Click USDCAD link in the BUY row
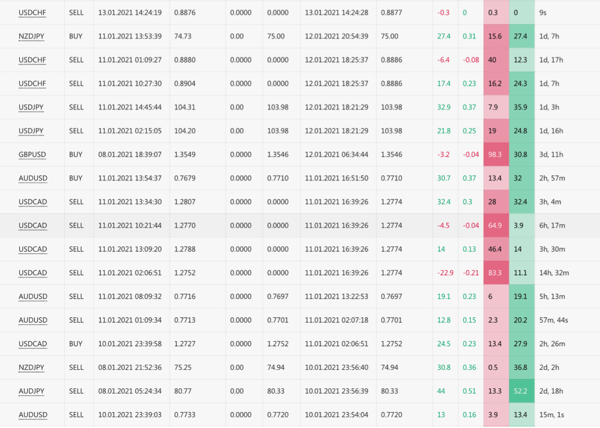Viewport: 600px width, 428px height. [x=31, y=343]
